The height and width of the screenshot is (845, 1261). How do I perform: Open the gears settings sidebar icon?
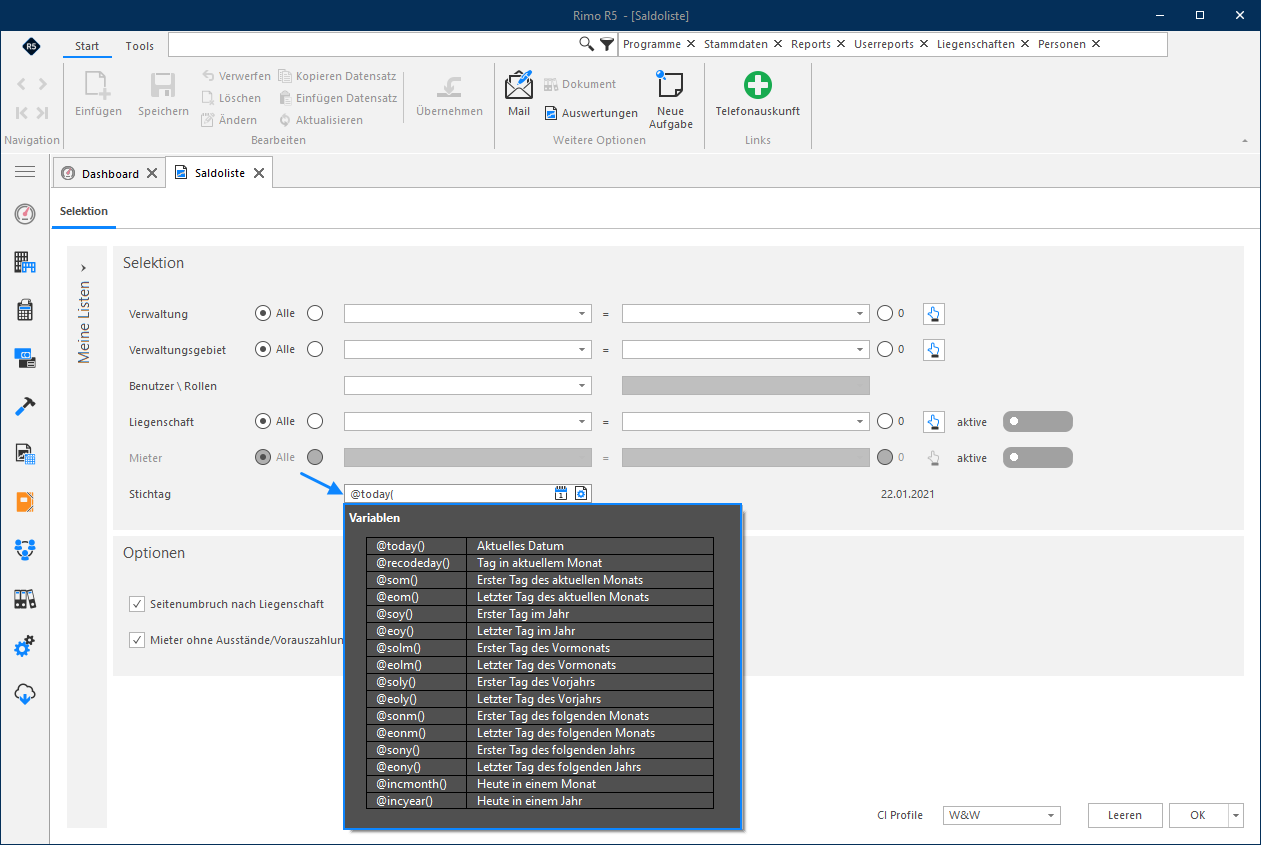coord(25,646)
